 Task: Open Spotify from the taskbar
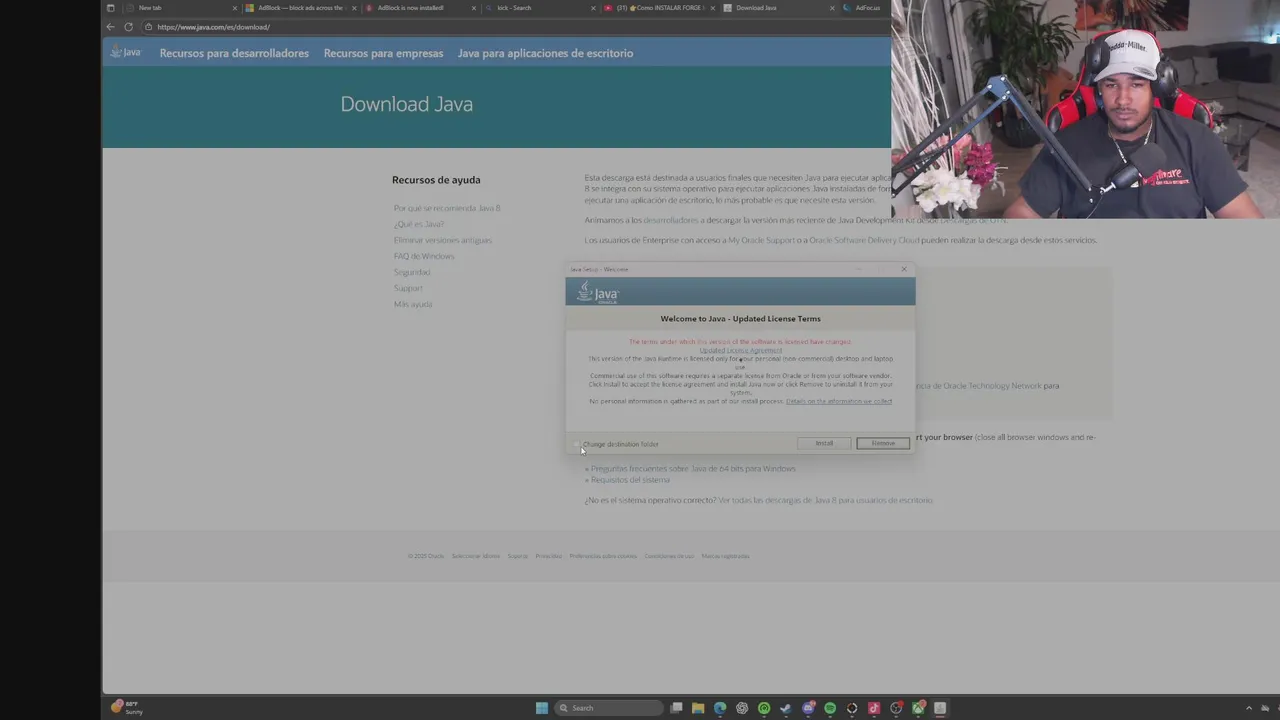click(830, 708)
